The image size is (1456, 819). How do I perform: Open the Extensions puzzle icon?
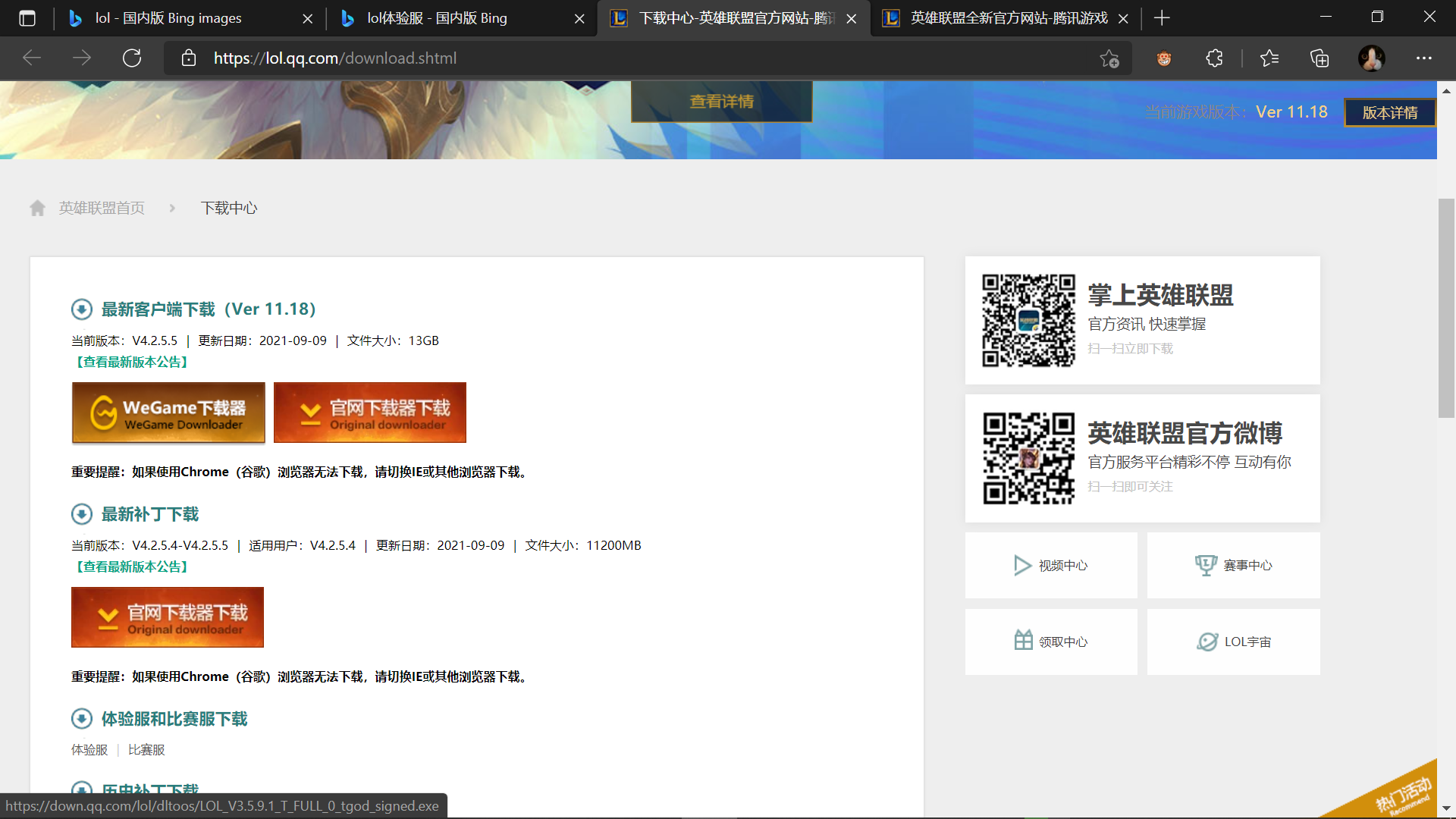tap(1214, 58)
